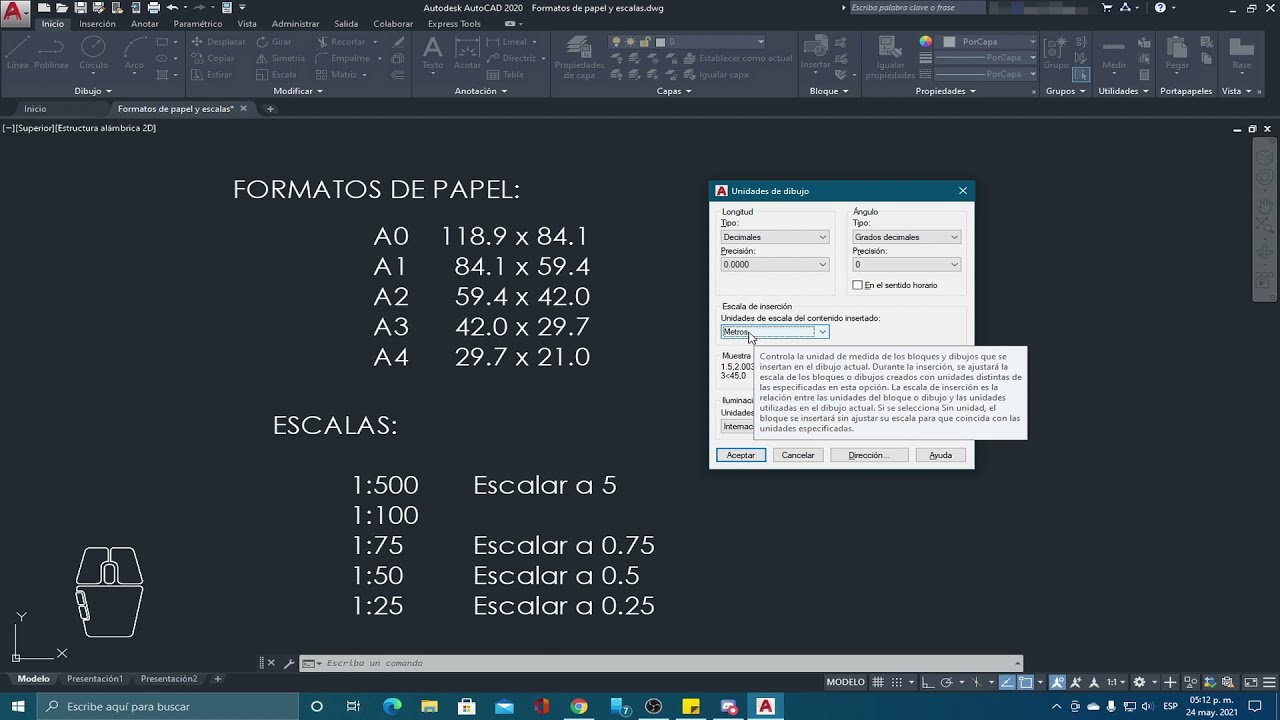Select the Línea drawing tool
This screenshot has height=720, width=1280.
tap(17, 52)
